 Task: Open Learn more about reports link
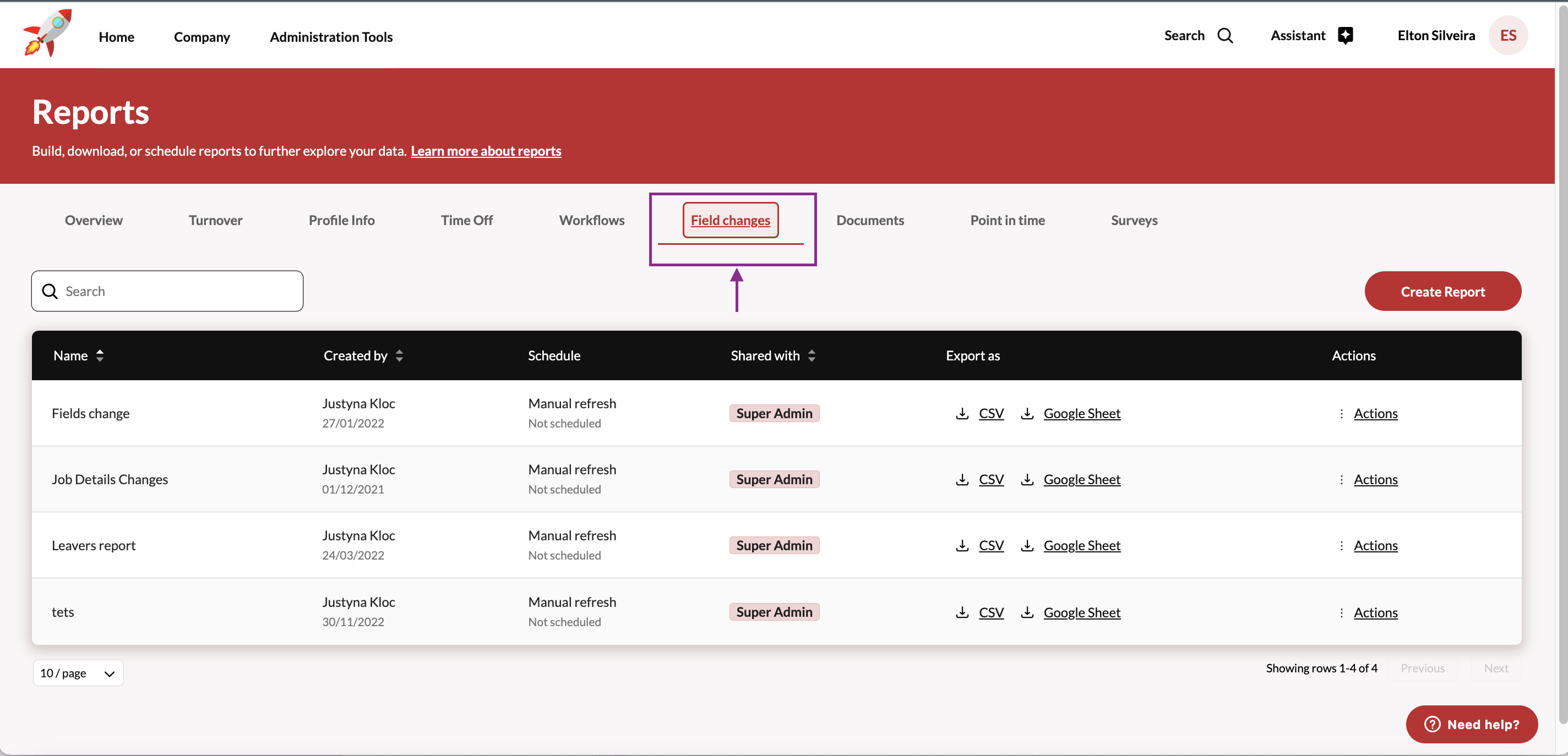(486, 151)
